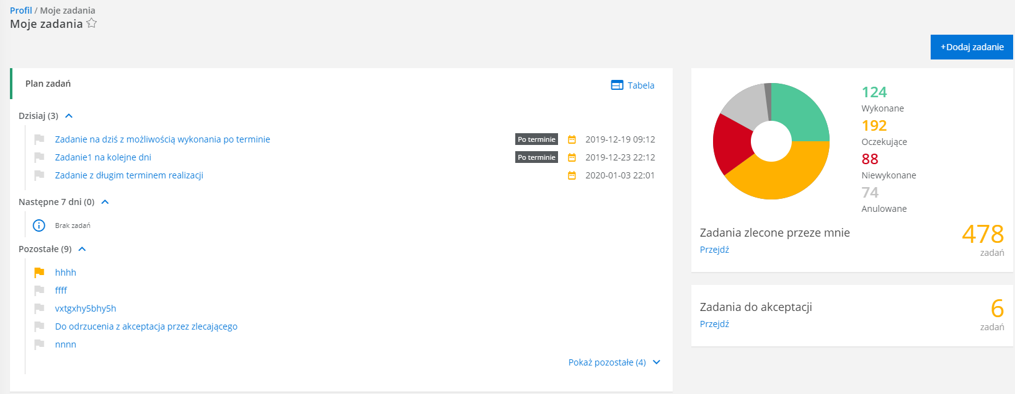This screenshot has height=394, width=1015.
Task: Toggle flag next to 'Zadanie1 na kolejne dni'
Action: point(39,157)
